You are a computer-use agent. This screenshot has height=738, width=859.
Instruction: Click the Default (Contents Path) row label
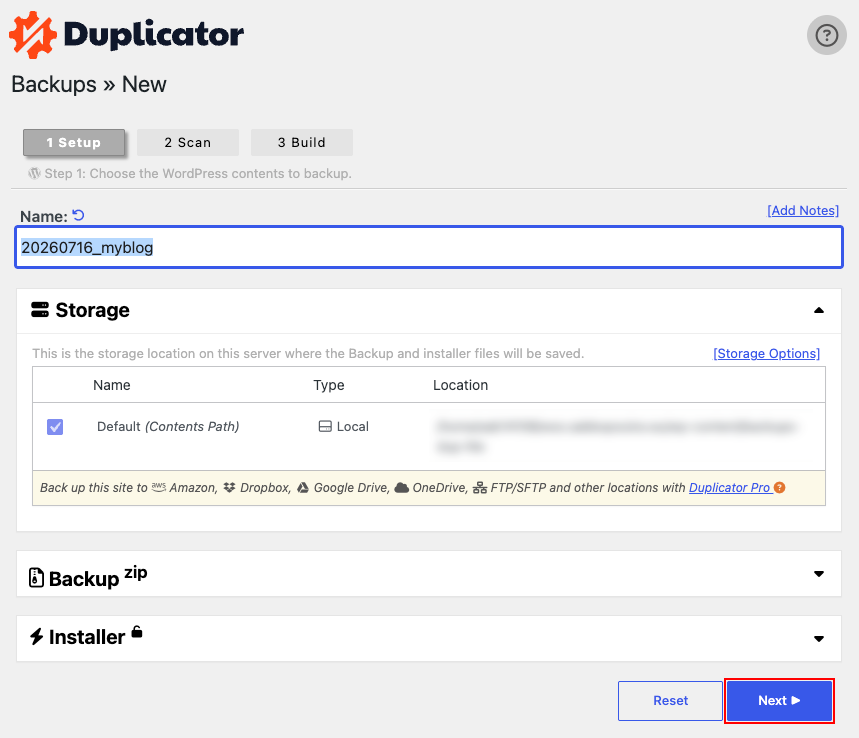point(168,427)
